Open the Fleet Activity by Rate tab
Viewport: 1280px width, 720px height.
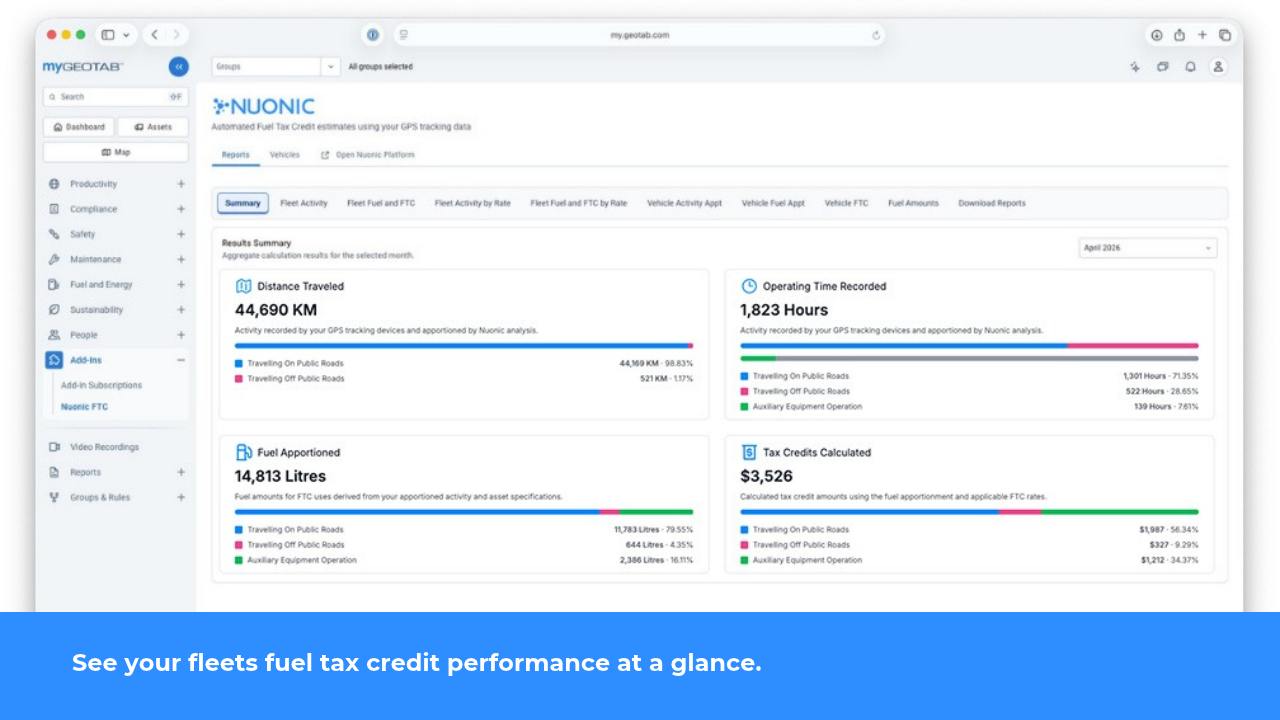coord(473,203)
